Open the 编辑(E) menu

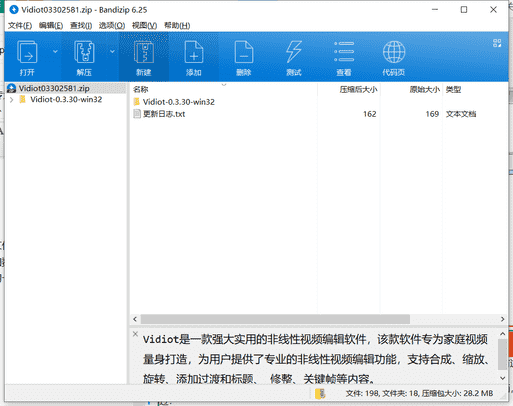click(51, 25)
